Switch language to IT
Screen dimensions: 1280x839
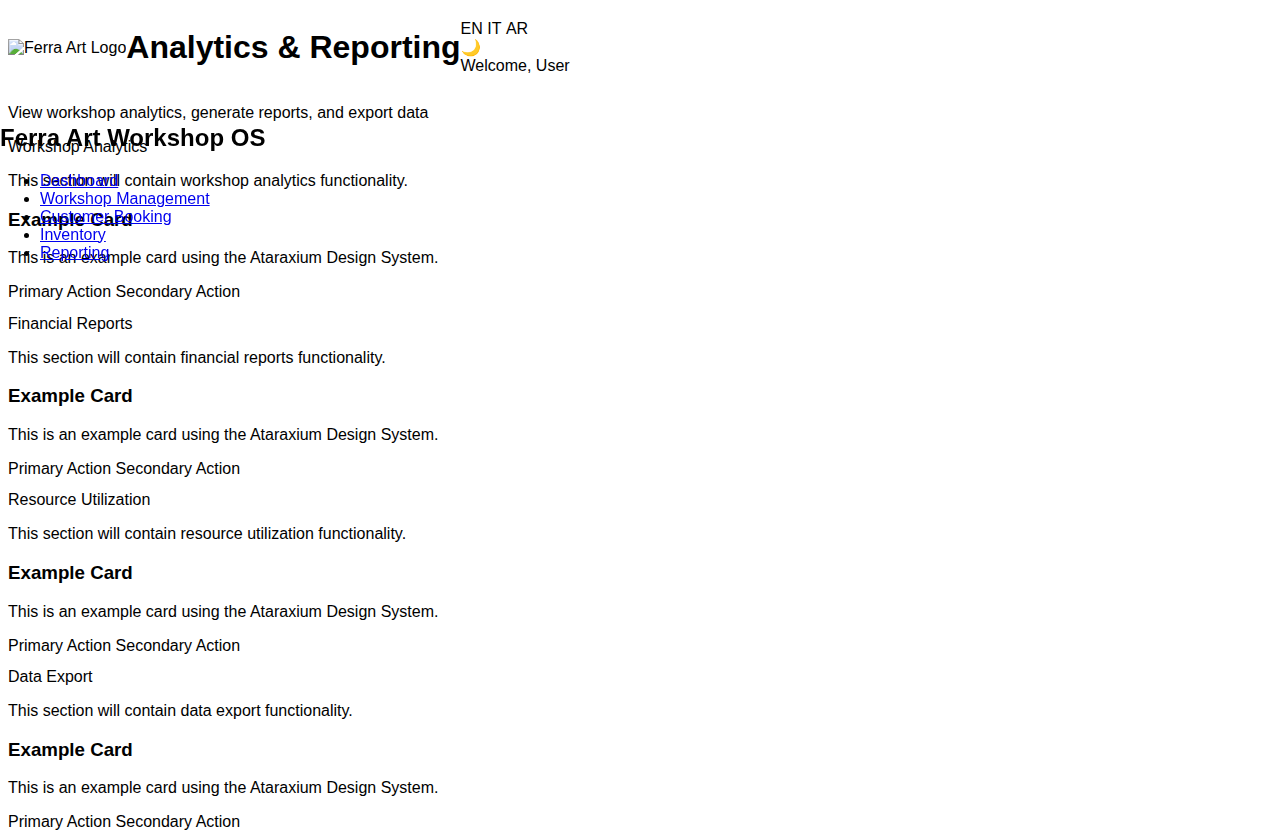494,29
